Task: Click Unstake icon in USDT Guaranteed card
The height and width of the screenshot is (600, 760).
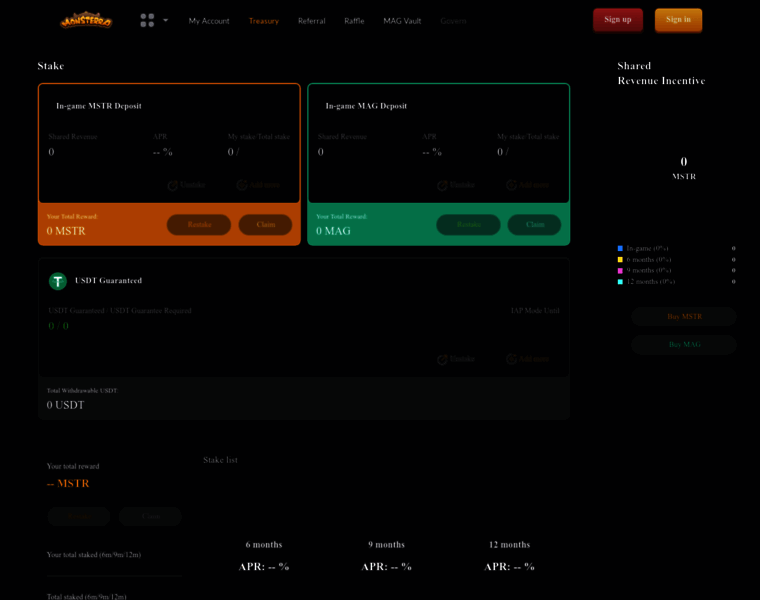Action: pyautogui.click(x=442, y=360)
